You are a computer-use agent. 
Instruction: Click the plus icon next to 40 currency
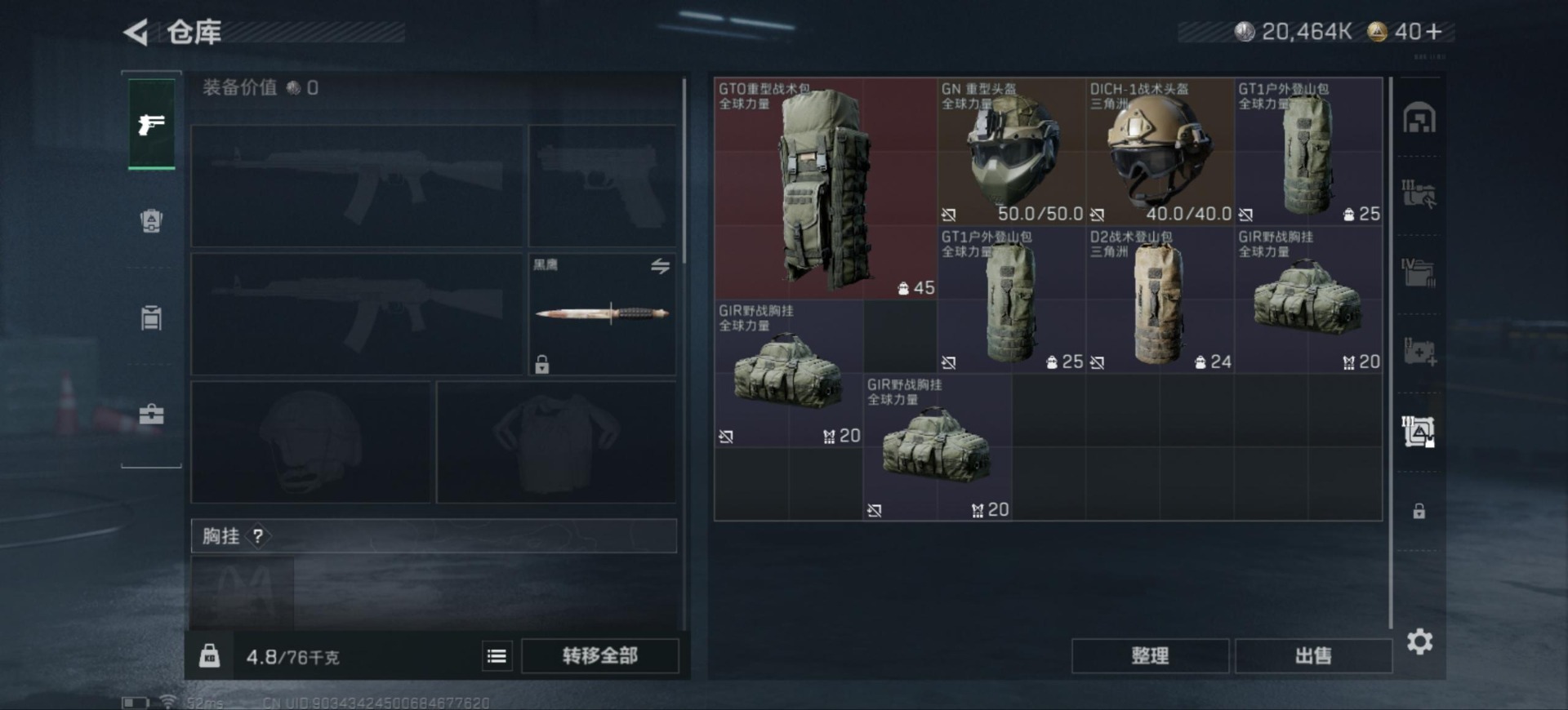(x=1434, y=32)
